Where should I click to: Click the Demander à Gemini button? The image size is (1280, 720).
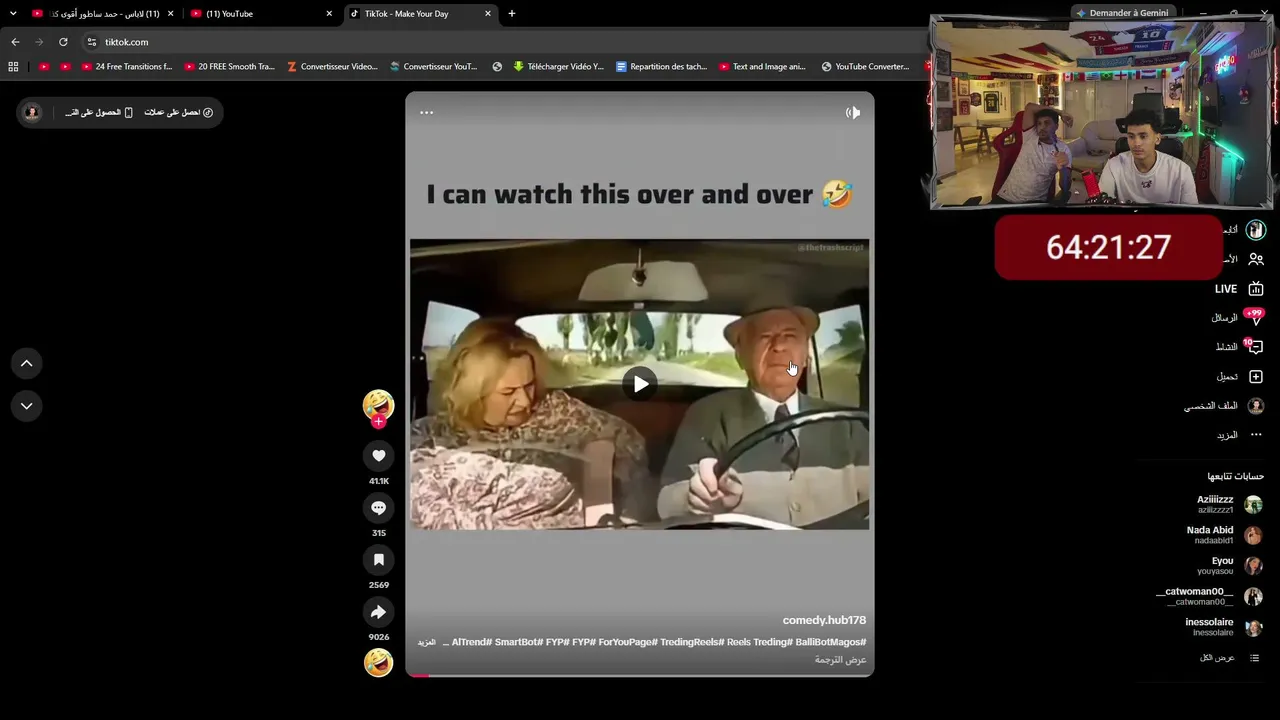coord(1122,13)
